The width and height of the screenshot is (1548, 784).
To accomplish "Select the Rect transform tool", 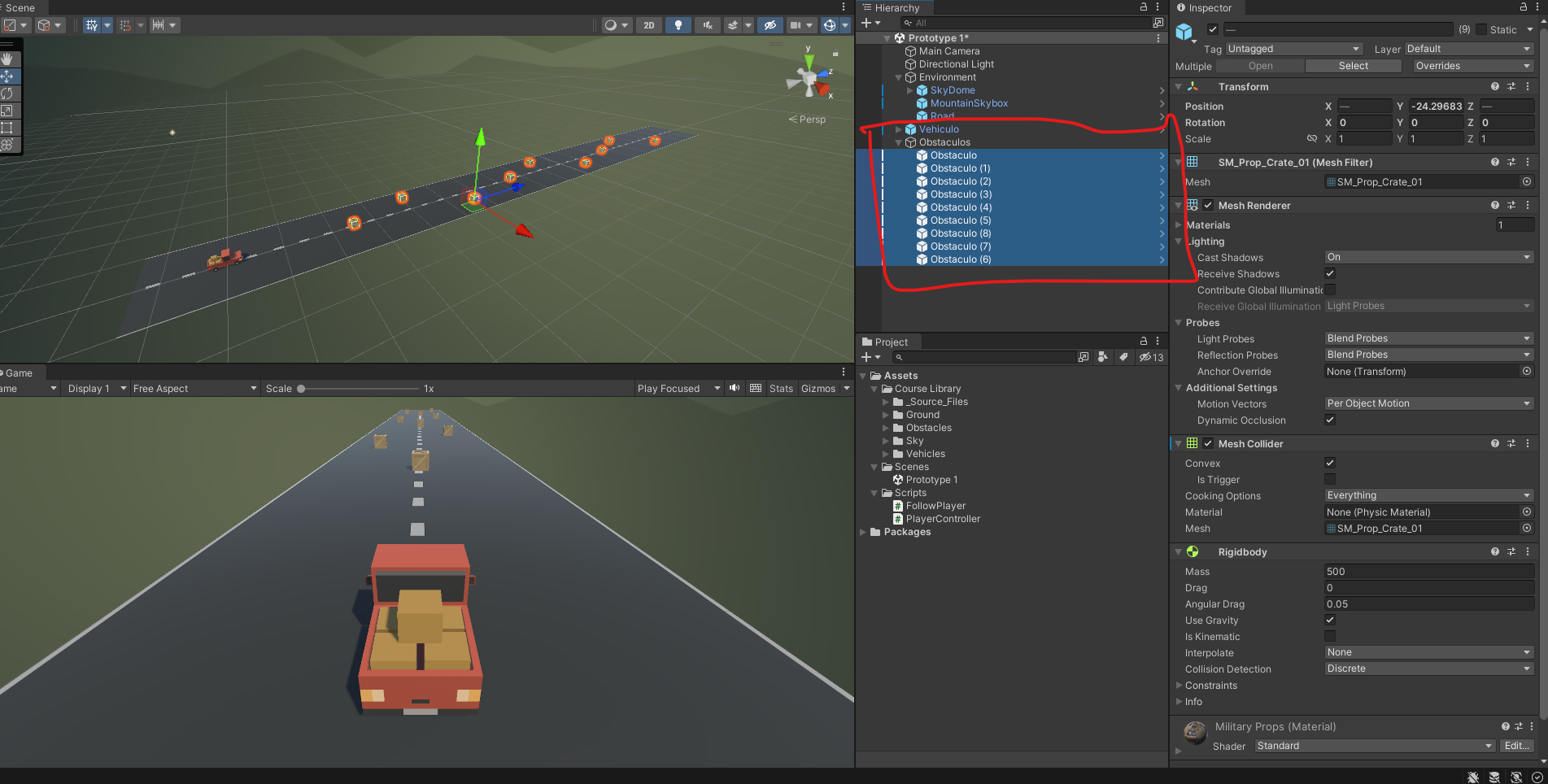I will (7, 128).
